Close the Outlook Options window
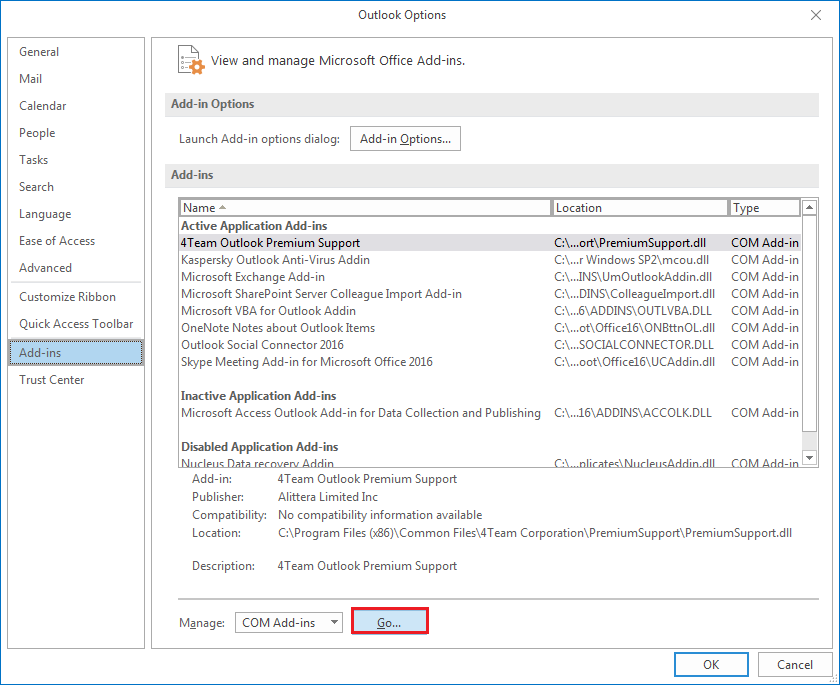Screen dimensions: 840x685 point(815,15)
